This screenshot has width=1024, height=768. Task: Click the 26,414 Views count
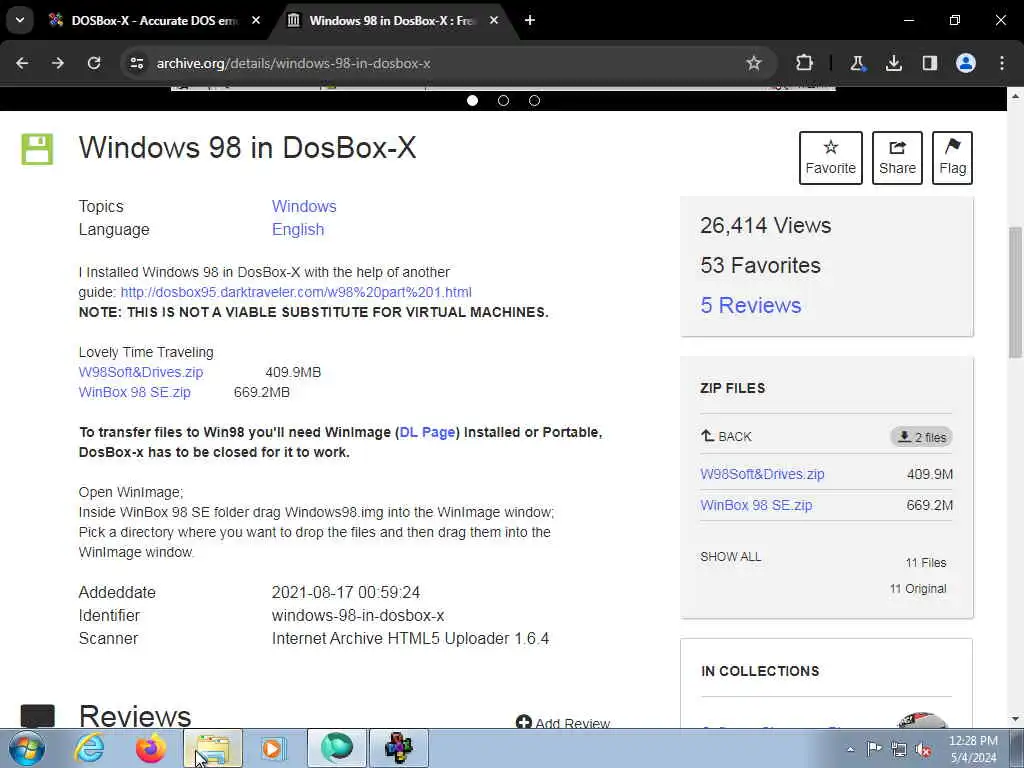pyautogui.click(x=765, y=226)
